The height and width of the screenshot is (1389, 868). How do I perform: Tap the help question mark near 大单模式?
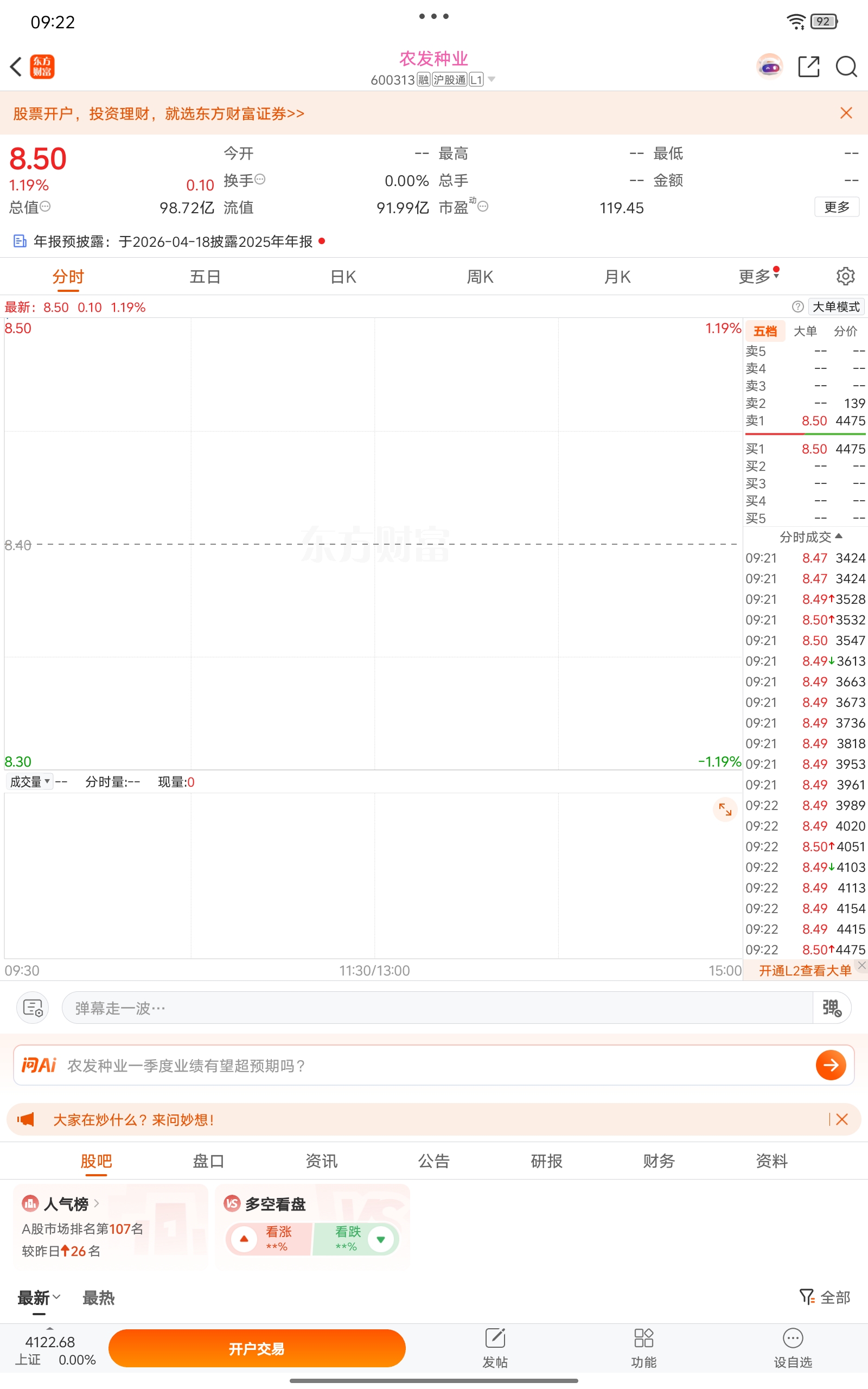tap(798, 307)
